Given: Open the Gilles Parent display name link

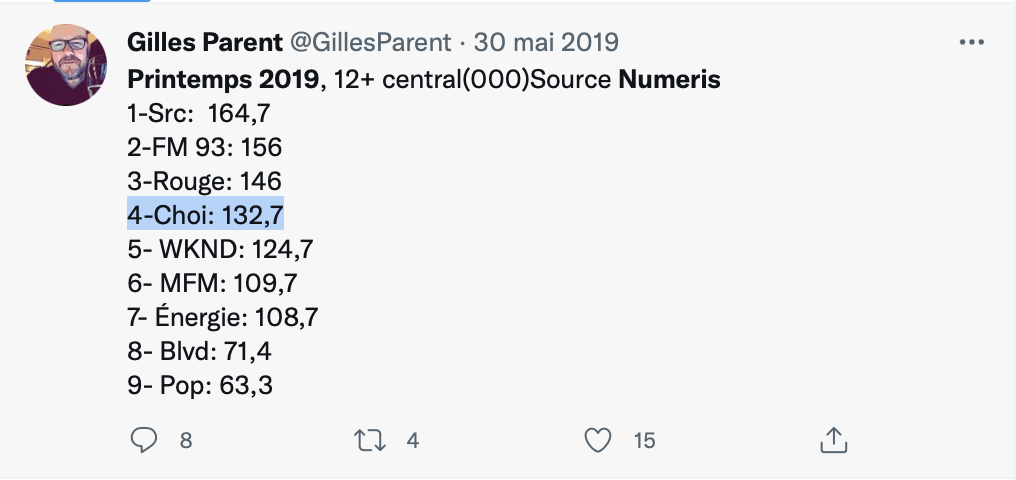Looking at the screenshot, I should 205,43.
